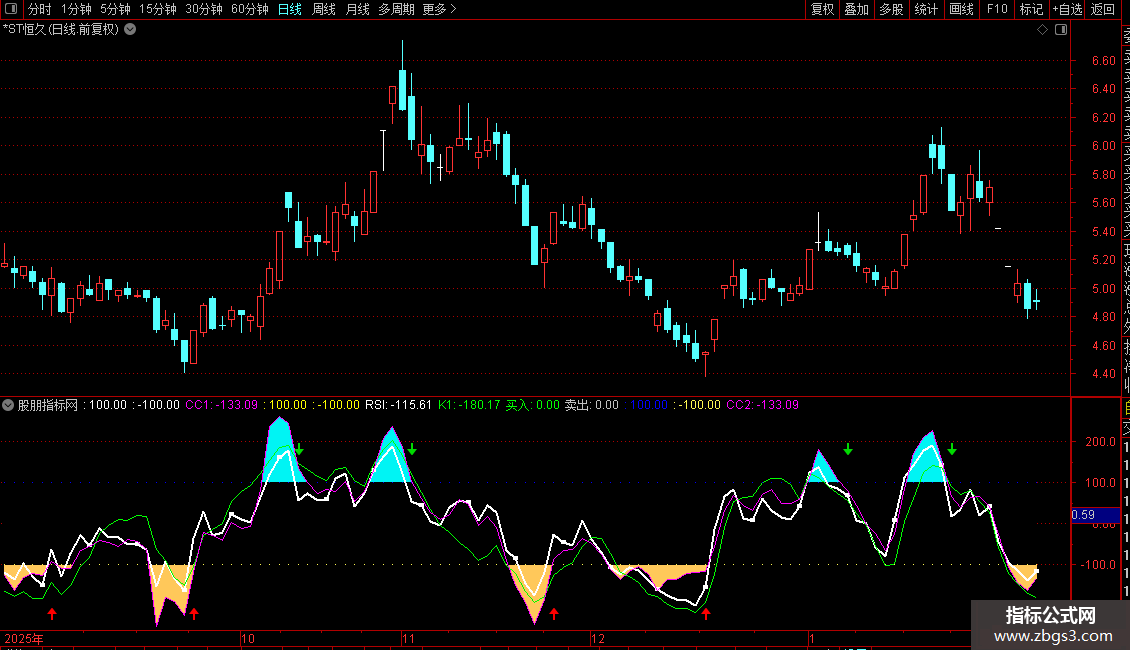Click the 5.00 price axis label

pyautogui.click(x=1103, y=288)
